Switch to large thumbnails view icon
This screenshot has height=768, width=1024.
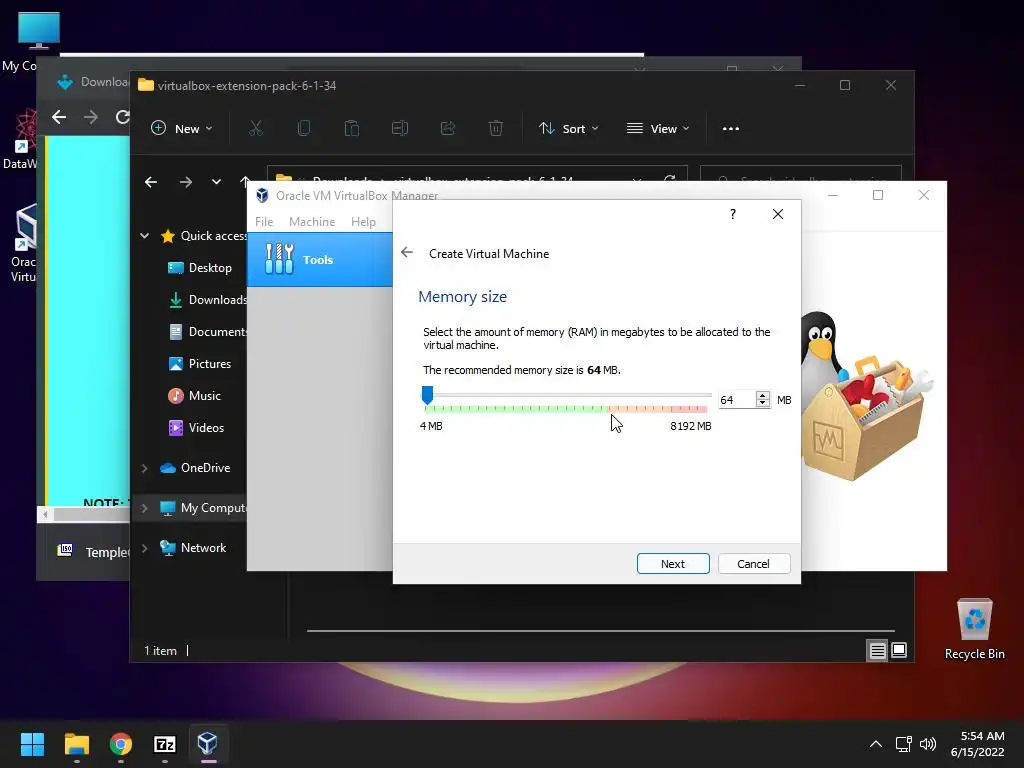click(899, 650)
